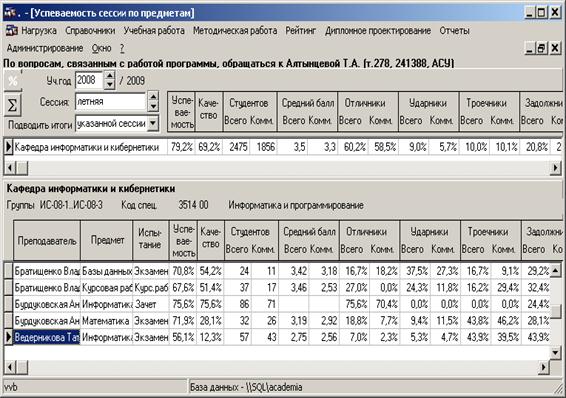The height and width of the screenshot is (398, 566).
Task: Click the Преподаватель column header
Action: tap(47, 240)
